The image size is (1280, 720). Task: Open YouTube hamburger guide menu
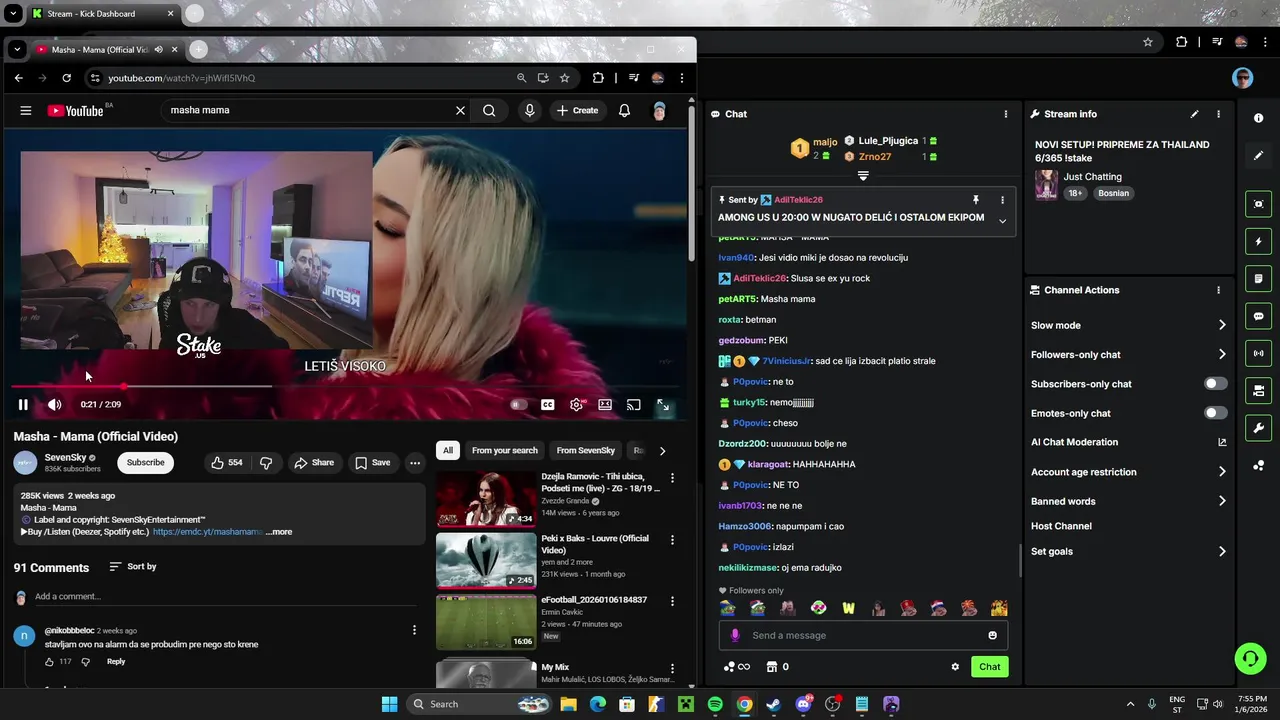click(26, 111)
